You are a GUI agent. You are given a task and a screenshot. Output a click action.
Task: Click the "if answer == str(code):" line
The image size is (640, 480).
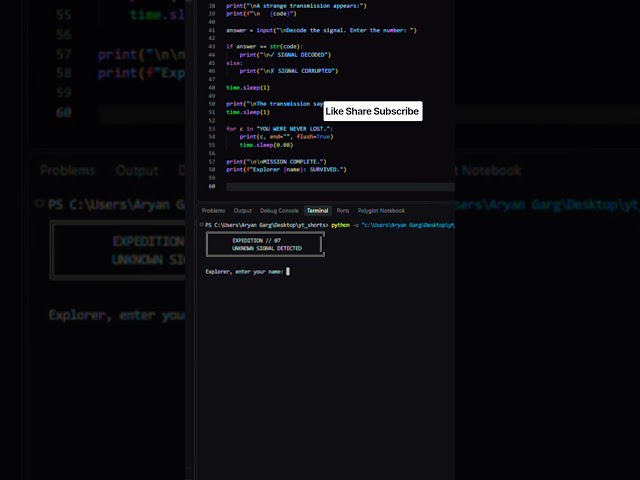tap(264, 47)
